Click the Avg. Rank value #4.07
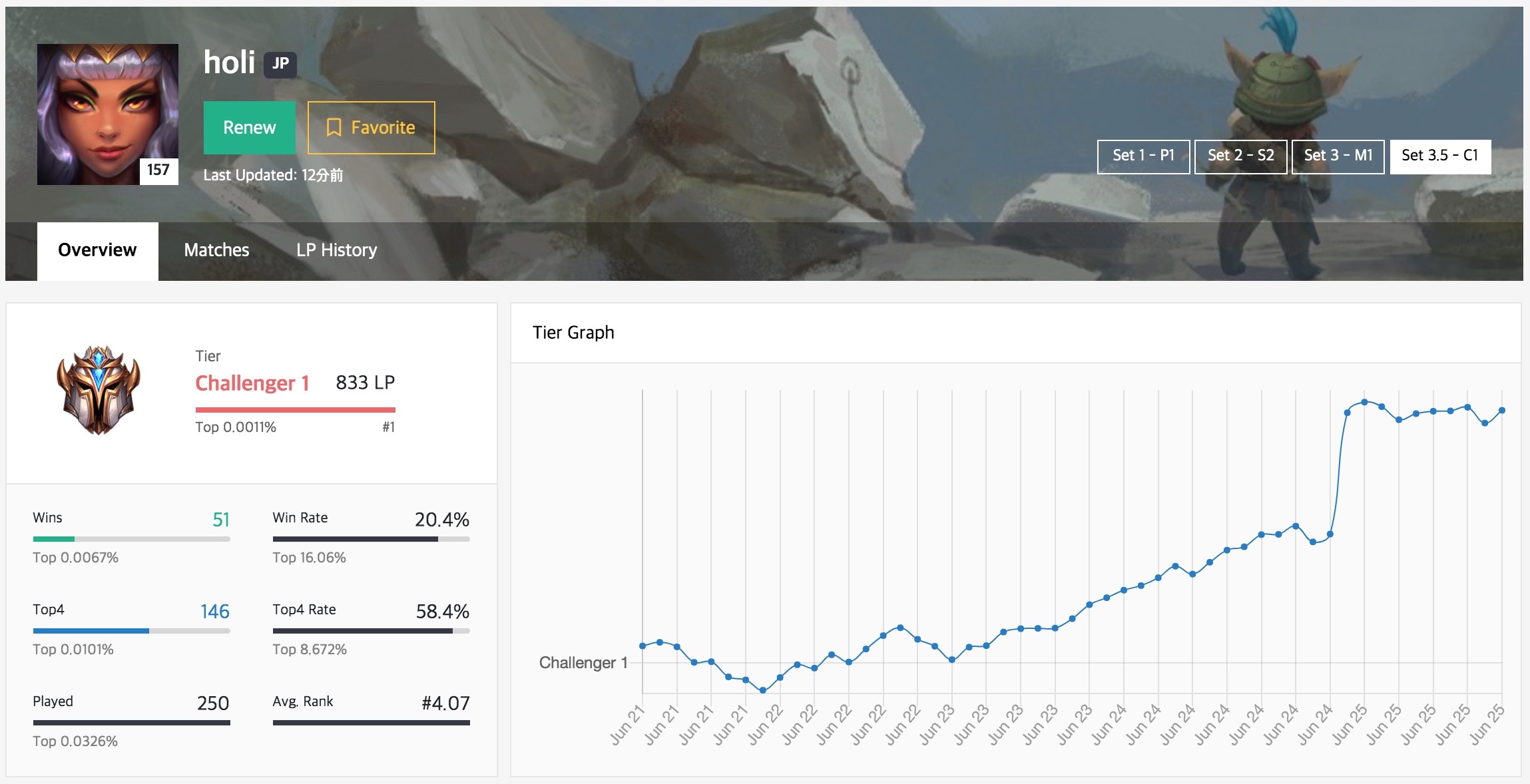The width and height of the screenshot is (1530, 784). [445, 703]
